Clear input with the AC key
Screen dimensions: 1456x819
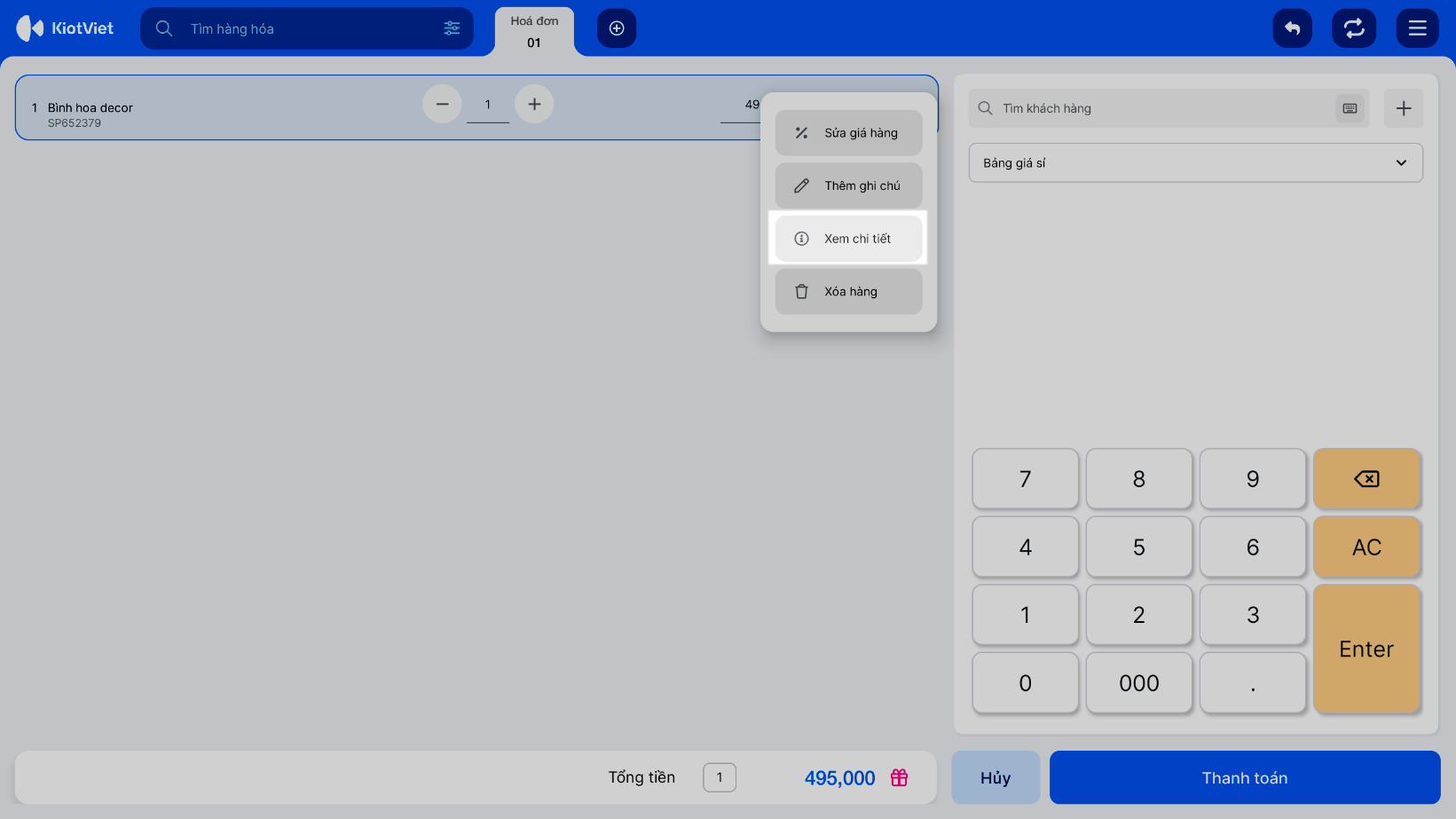coord(1366,547)
